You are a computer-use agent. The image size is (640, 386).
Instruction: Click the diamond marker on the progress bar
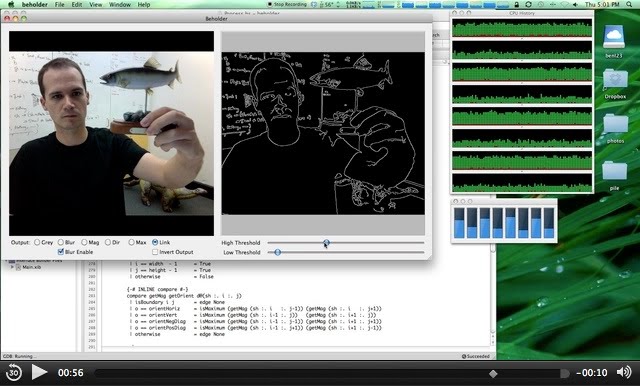click(x=493, y=374)
